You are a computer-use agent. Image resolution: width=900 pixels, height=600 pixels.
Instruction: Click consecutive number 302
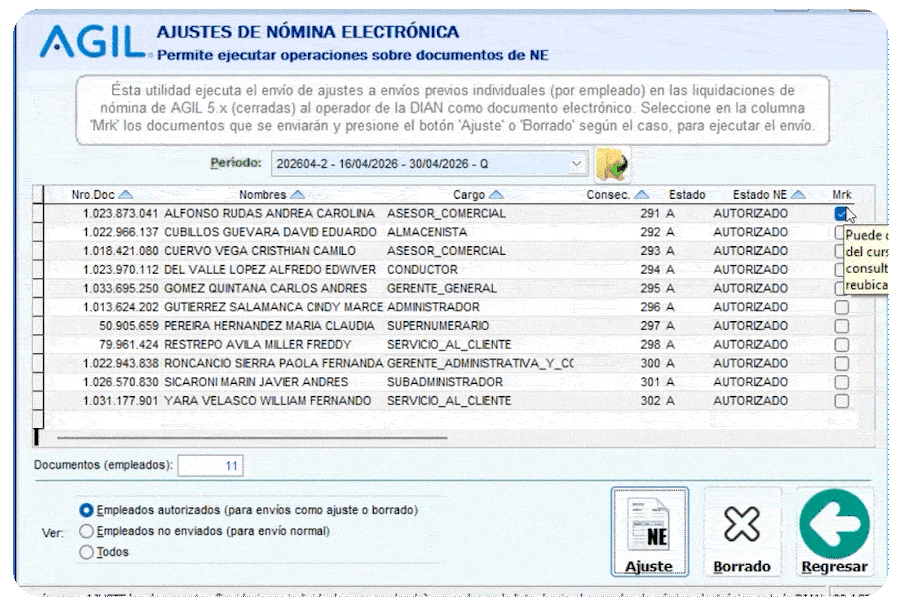[x=650, y=401]
